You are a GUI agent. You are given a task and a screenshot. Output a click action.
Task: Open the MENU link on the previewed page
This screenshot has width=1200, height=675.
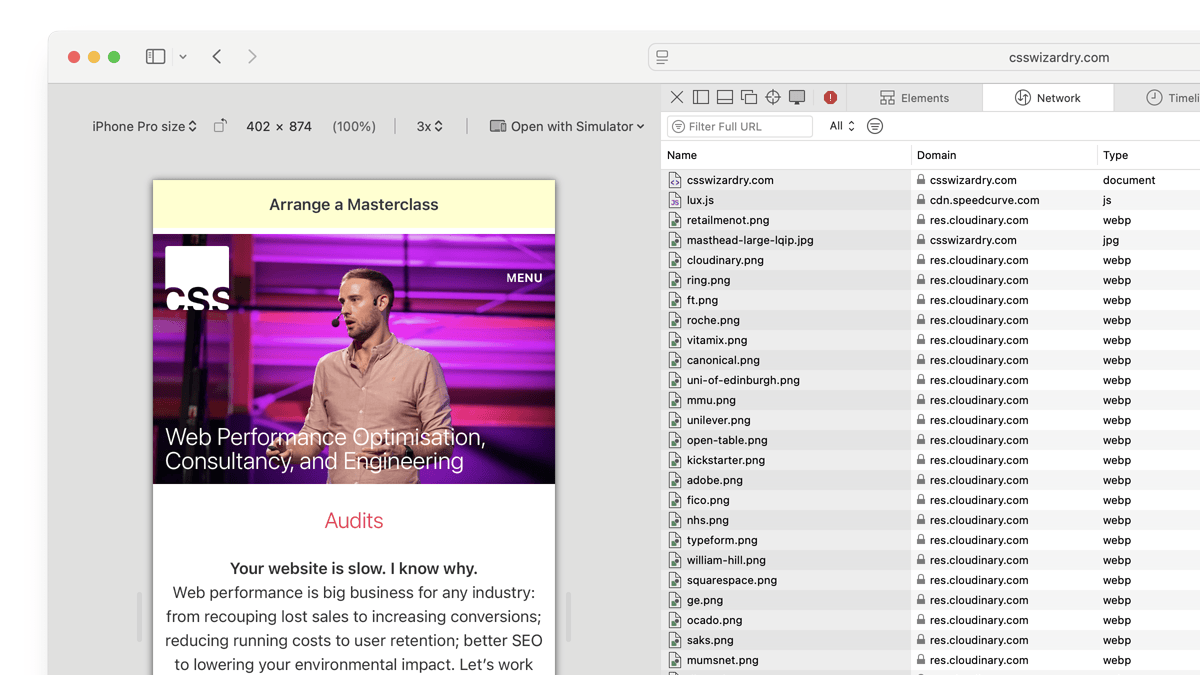(x=523, y=277)
